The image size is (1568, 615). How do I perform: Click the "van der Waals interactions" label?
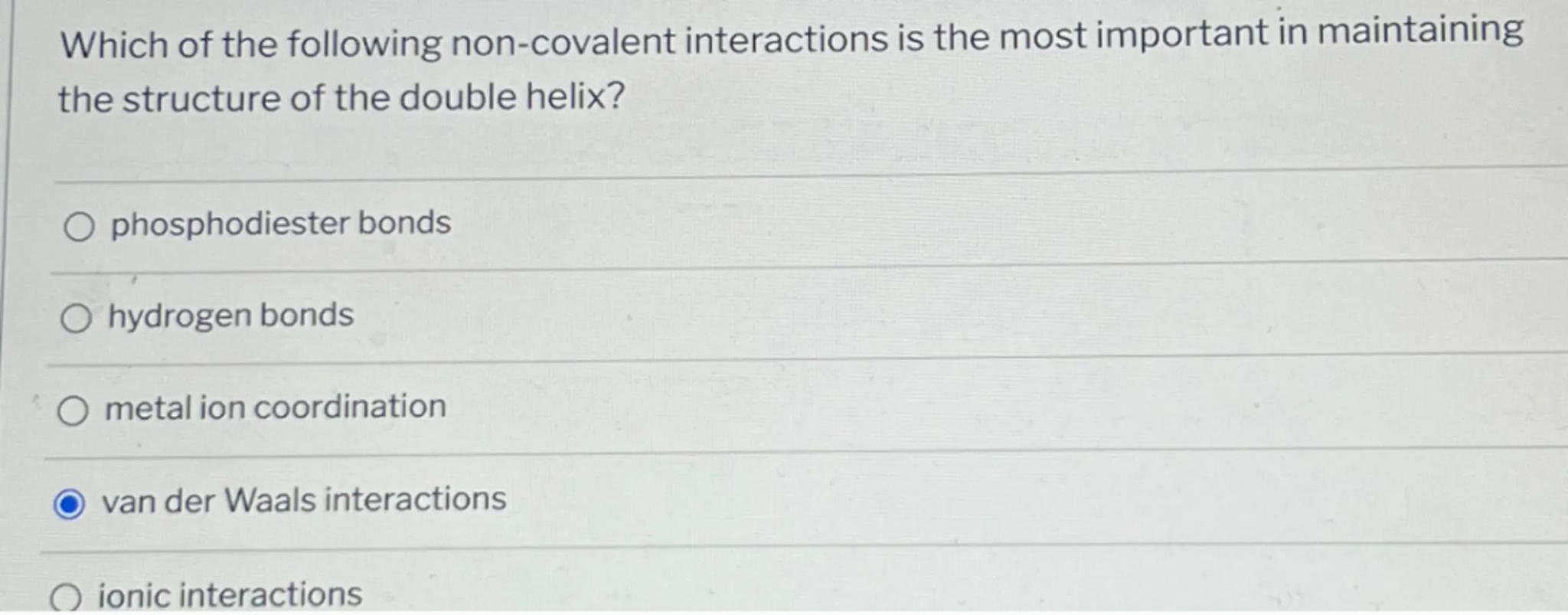click(304, 500)
